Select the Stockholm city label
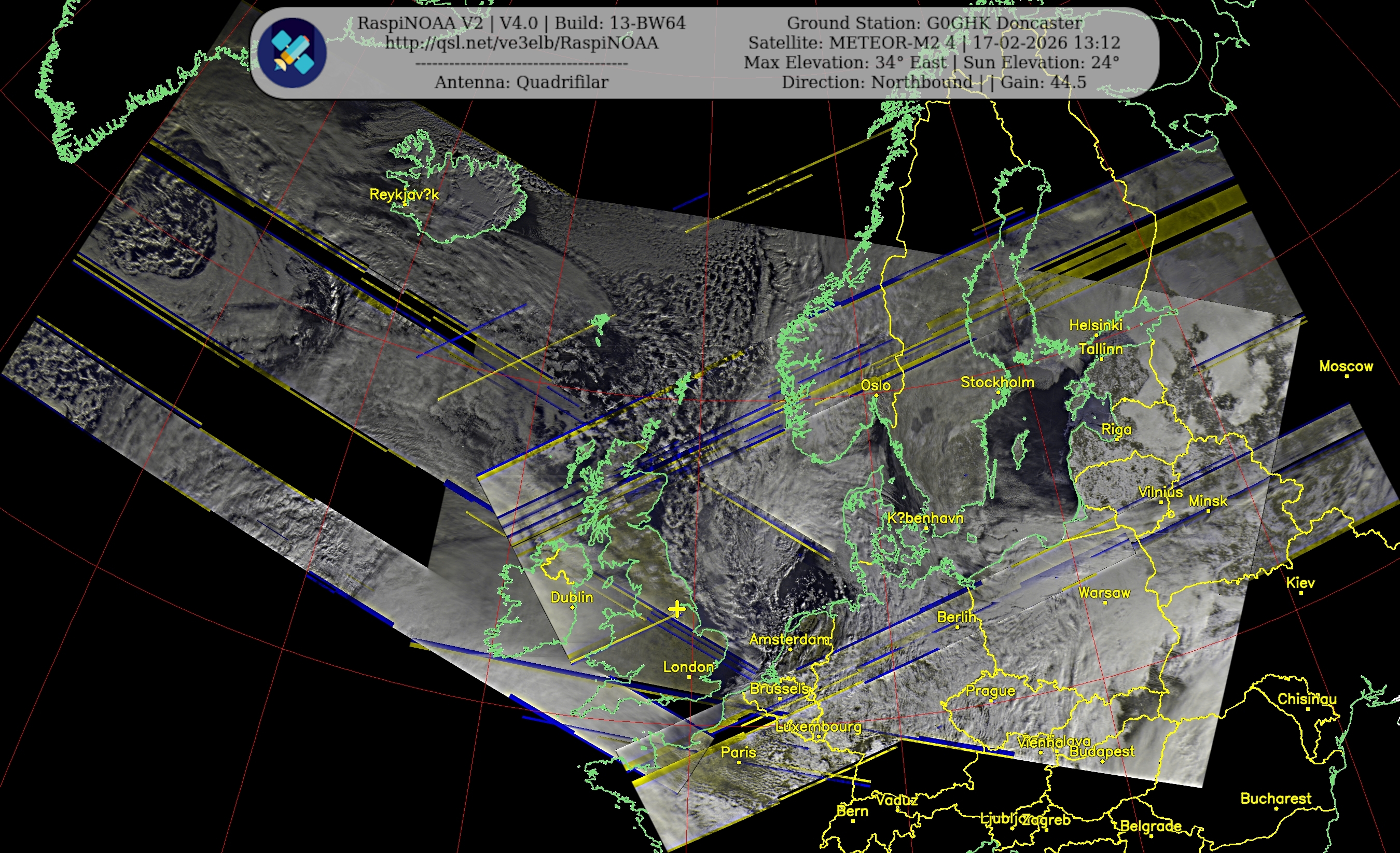Image resolution: width=1400 pixels, height=853 pixels. click(x=997, y=382)
